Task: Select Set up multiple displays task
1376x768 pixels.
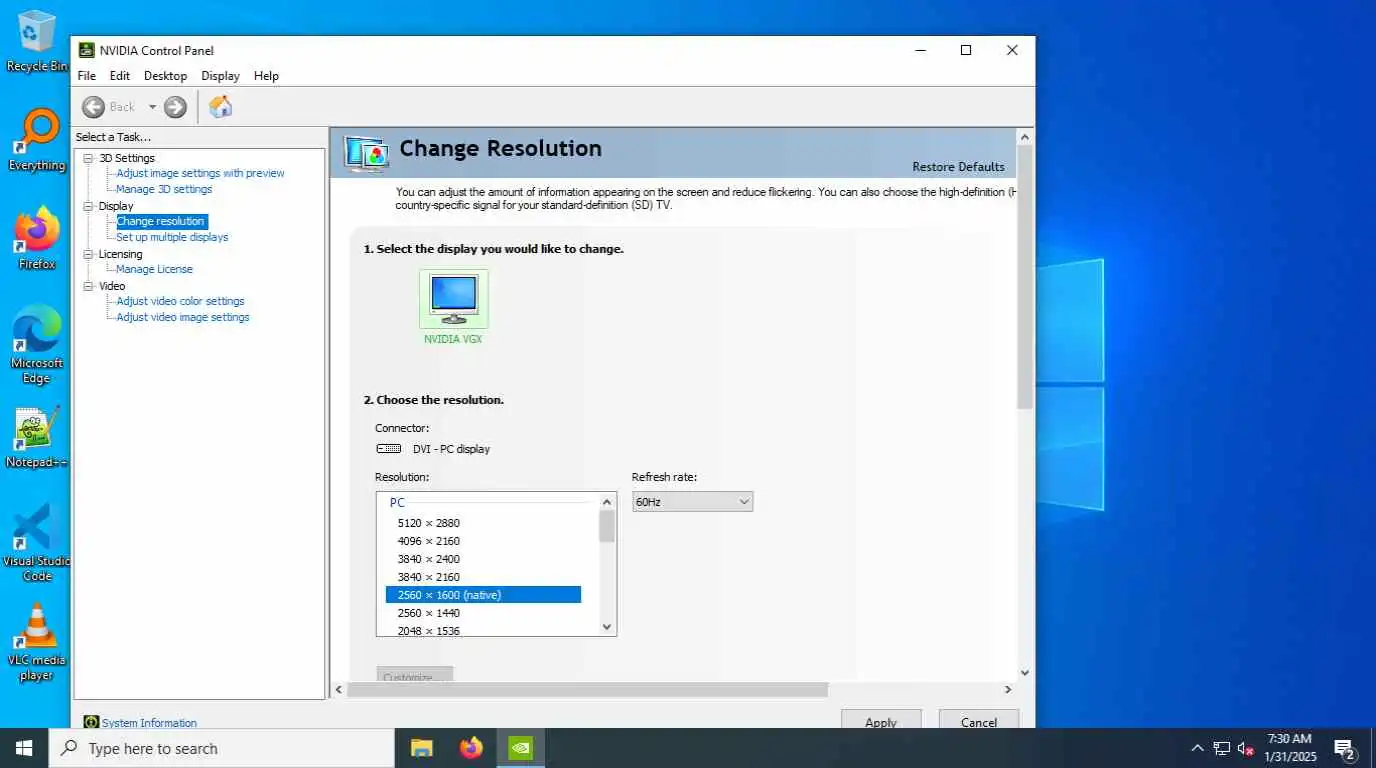Action: pos(172,237)
